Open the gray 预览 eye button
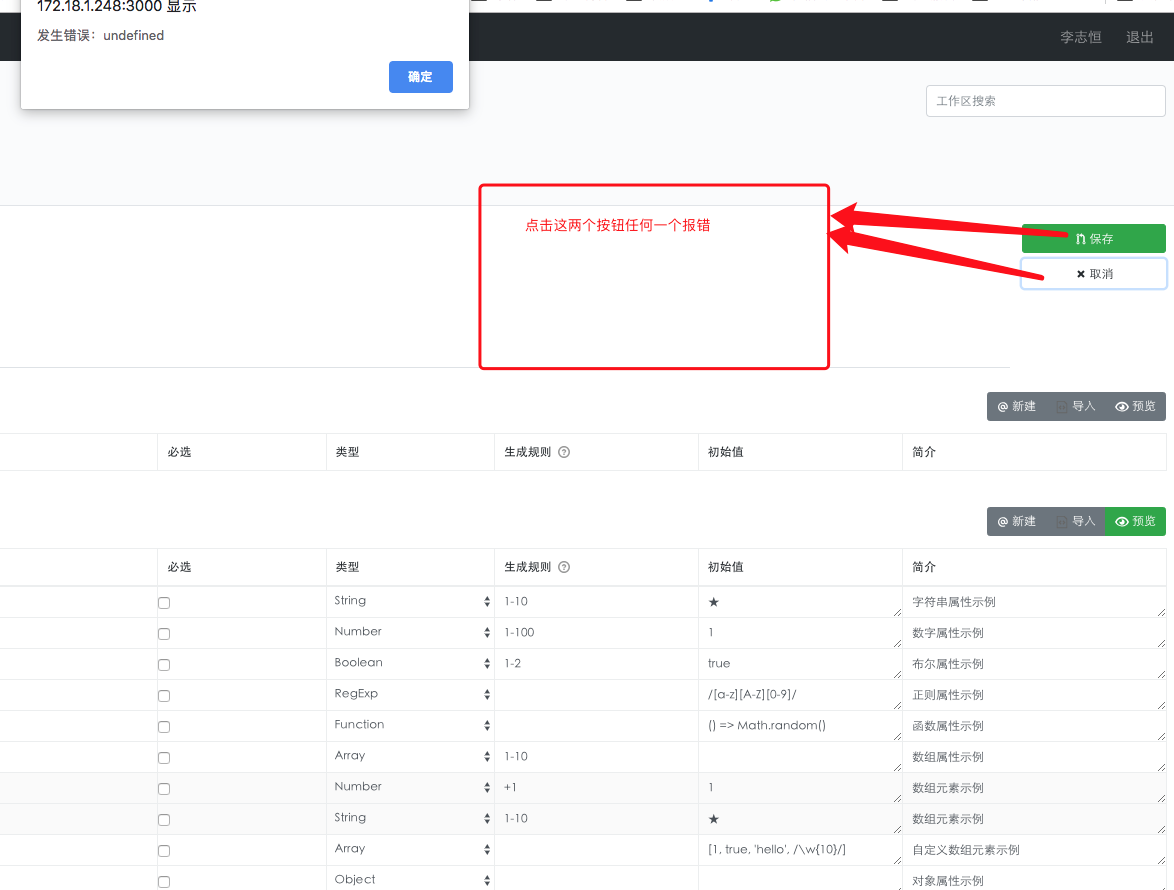The width and height of the screenshot is (1174, 890). pos(1135,406)
